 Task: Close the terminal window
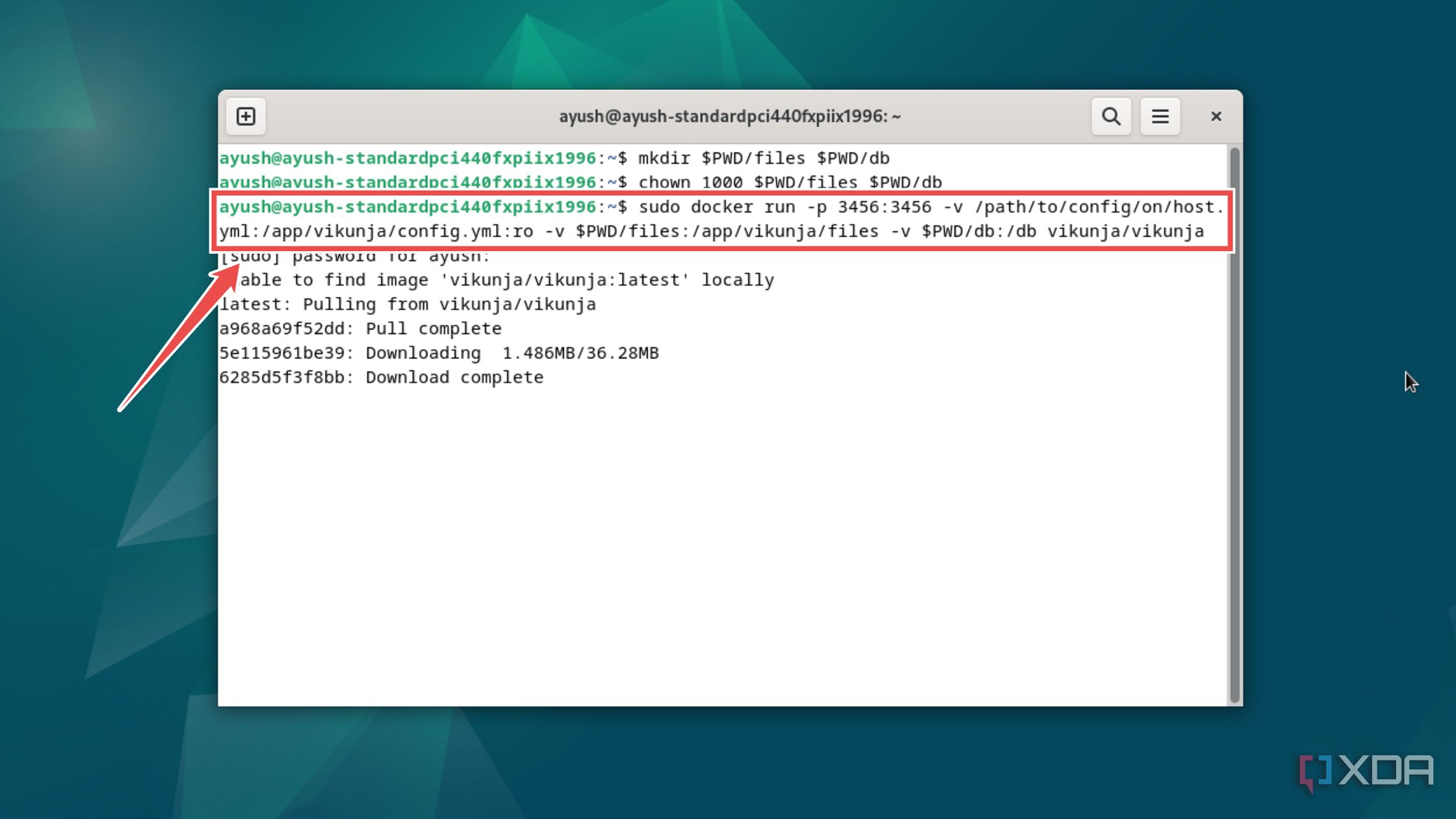click(1215, 116)
